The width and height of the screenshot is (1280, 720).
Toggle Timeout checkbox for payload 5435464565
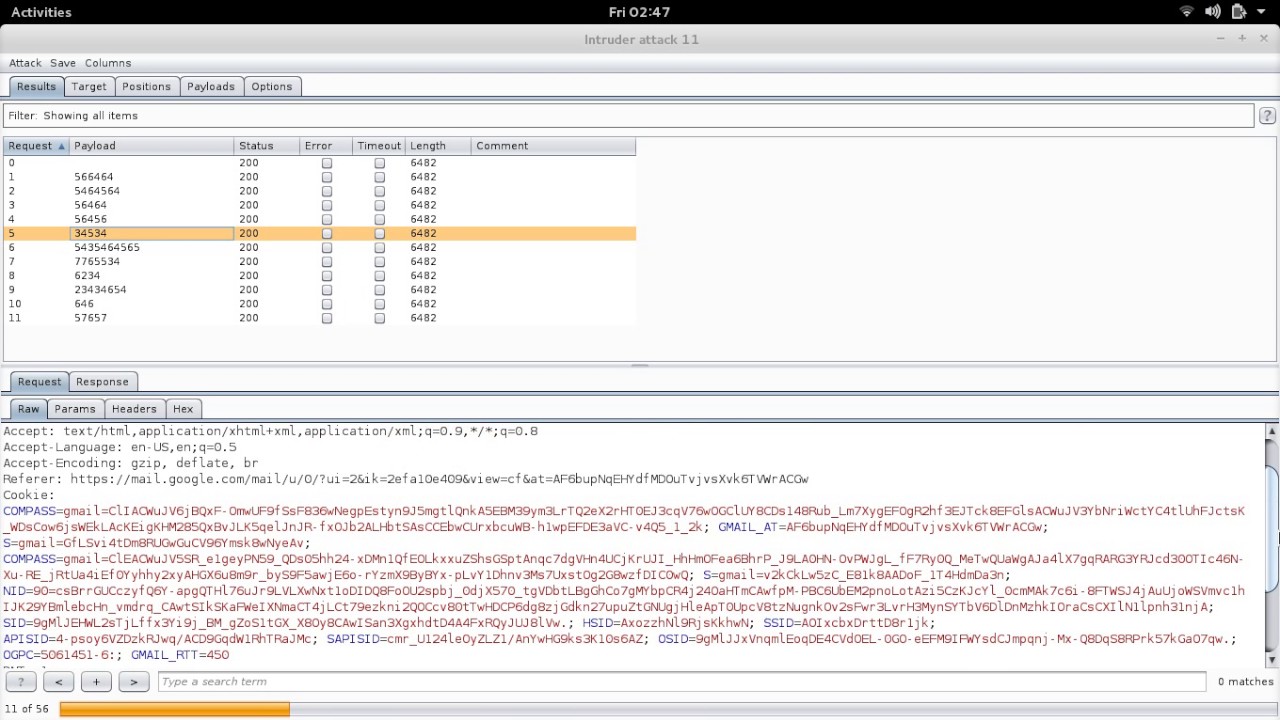pos(379,247)
